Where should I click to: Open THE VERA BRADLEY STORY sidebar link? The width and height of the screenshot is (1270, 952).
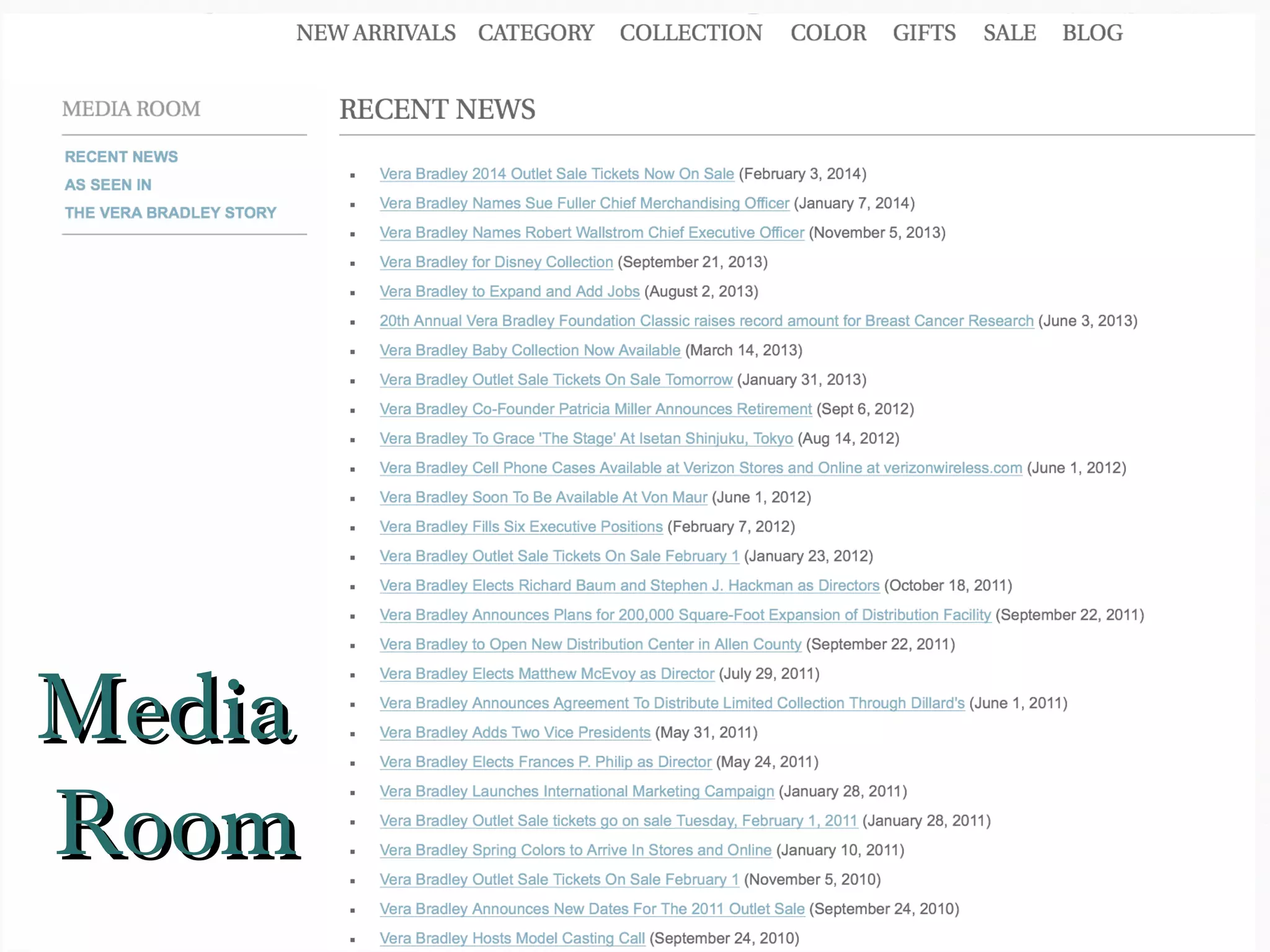coord(171,213)
